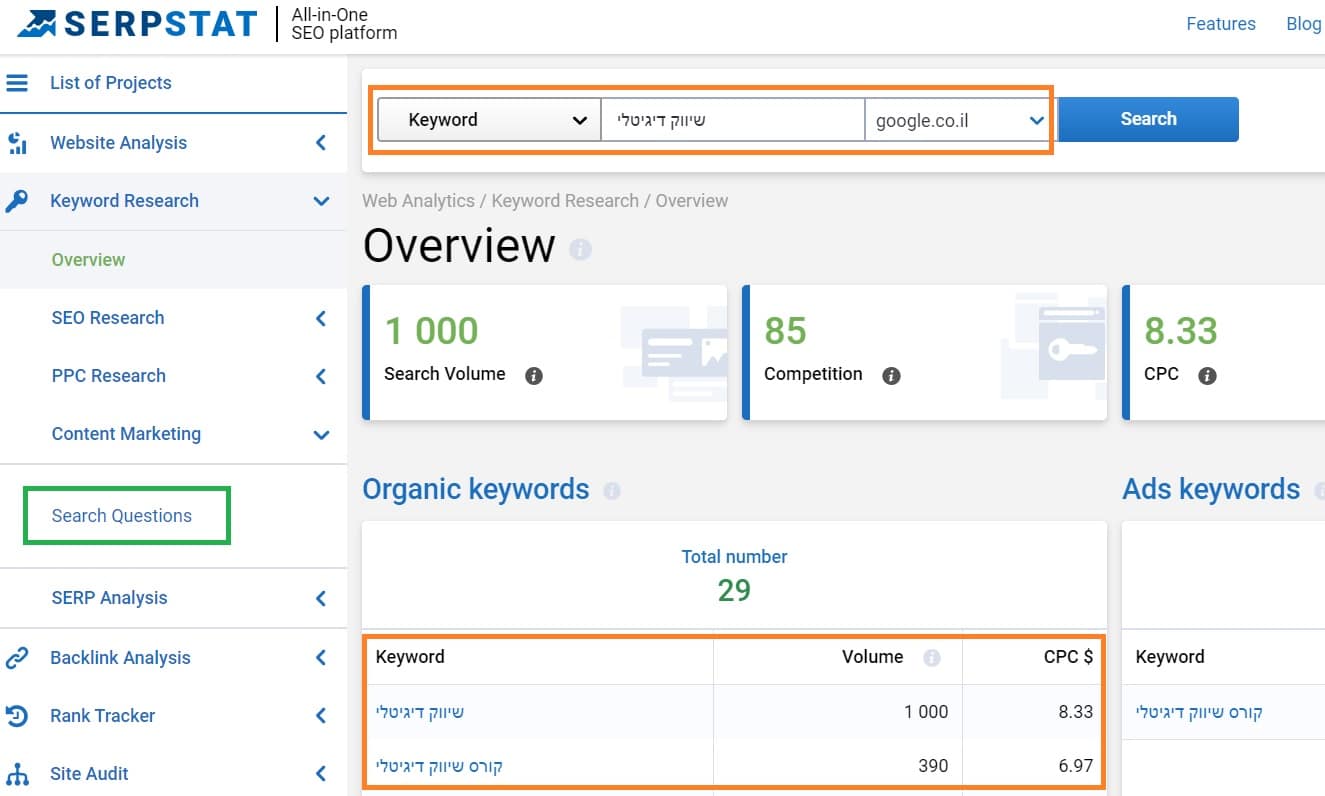Click the Competition card
Screen dimensions: 1325x796
pos(925,352)
